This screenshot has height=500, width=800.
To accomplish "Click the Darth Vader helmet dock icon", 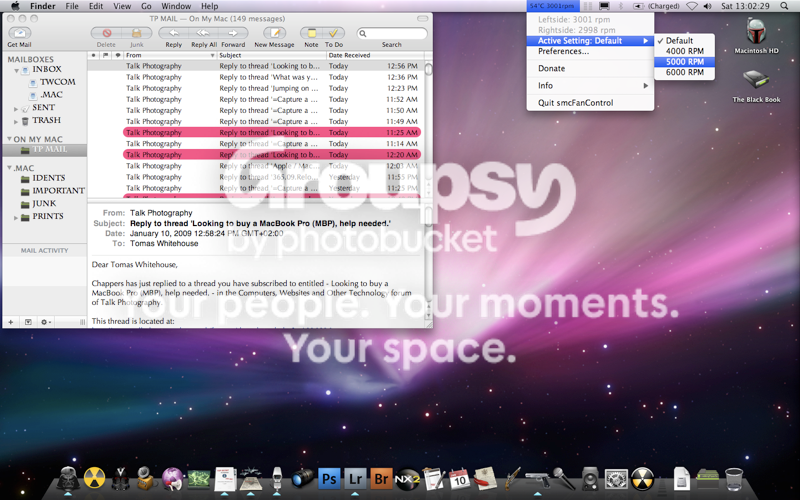I will 68,479.
